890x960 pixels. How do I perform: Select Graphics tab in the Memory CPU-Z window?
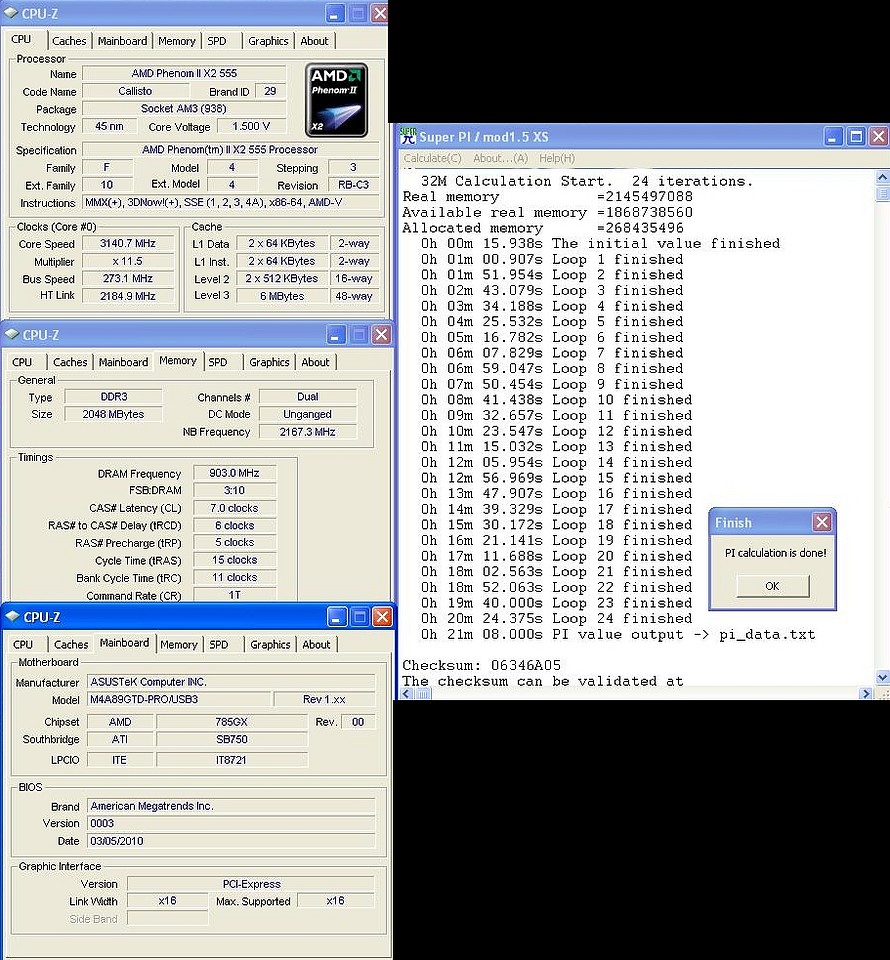click(269, 362)
